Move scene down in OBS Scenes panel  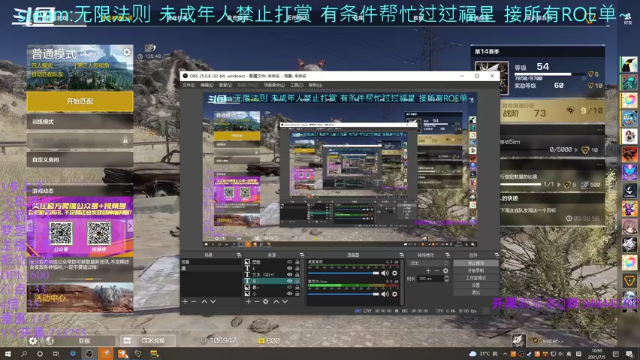213,301
